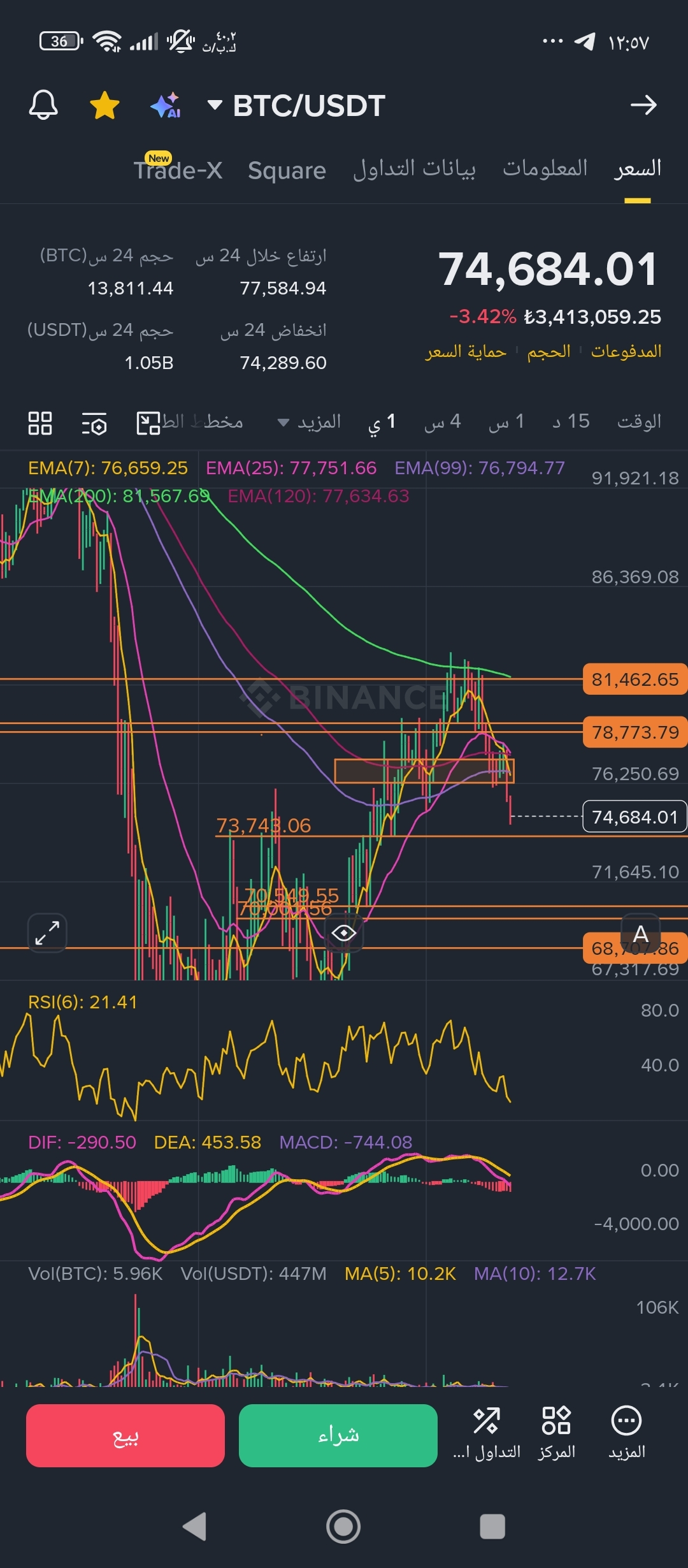Tap the -3.42% change value
688x1568 pixels.
click(483, 317)
